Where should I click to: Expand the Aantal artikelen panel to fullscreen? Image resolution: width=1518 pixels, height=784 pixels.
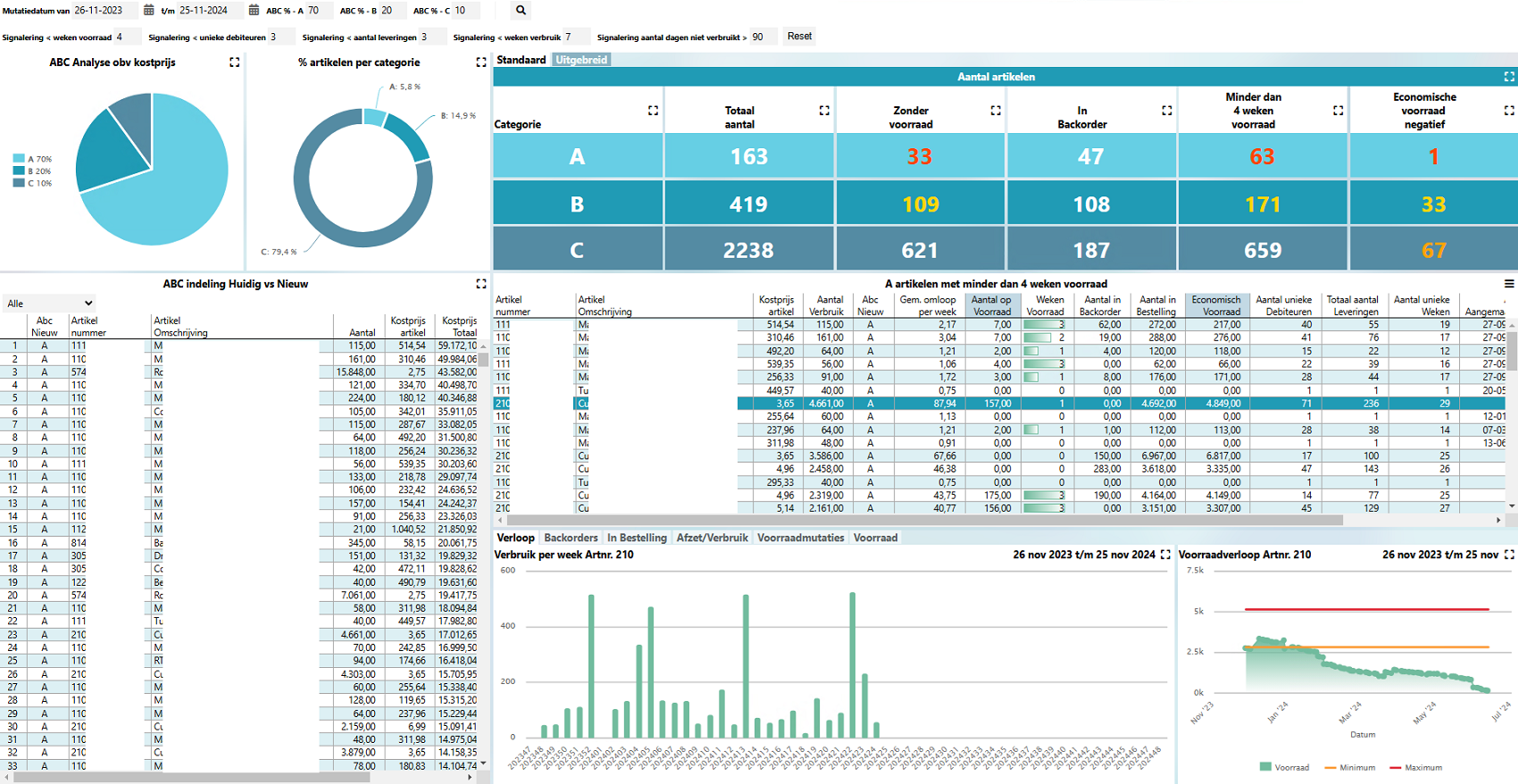pos(1509,77)
